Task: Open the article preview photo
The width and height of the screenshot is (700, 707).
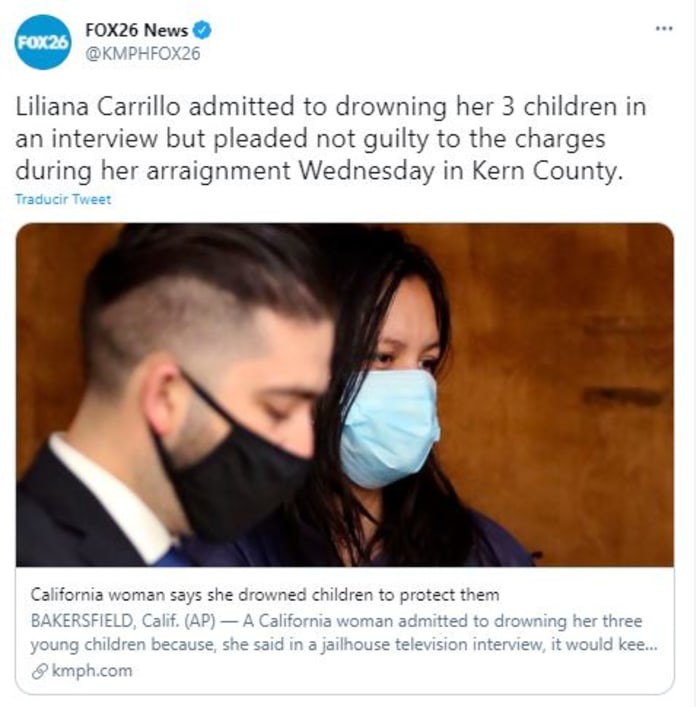Action: click(x=345, y=395)
